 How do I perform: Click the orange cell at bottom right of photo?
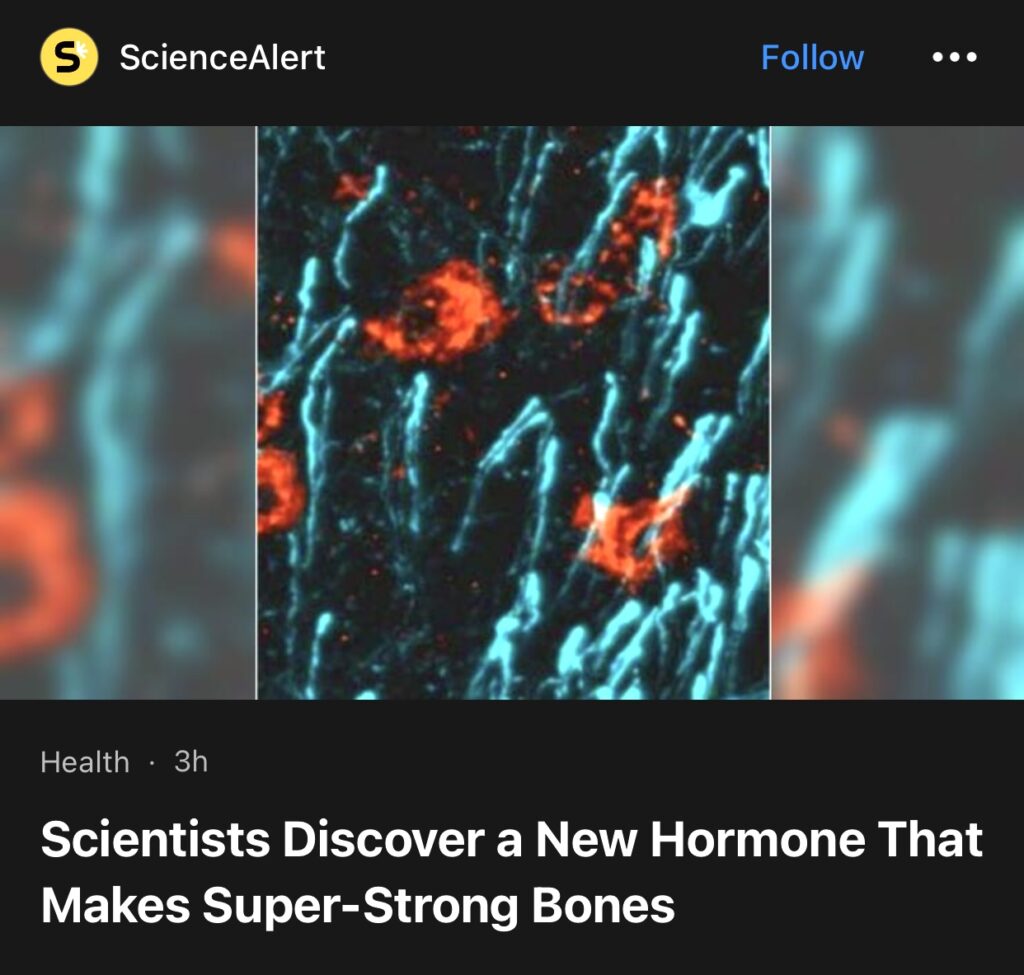point(632,535)
